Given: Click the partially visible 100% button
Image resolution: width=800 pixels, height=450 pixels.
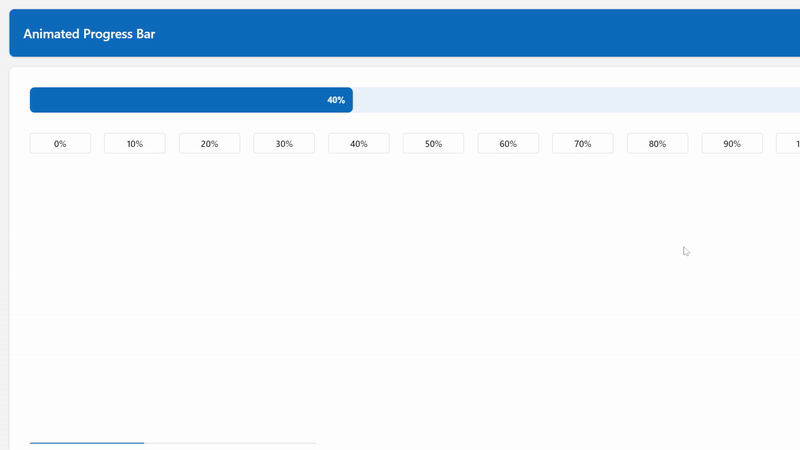Looking at the screenshot, I should click(789, 143).
